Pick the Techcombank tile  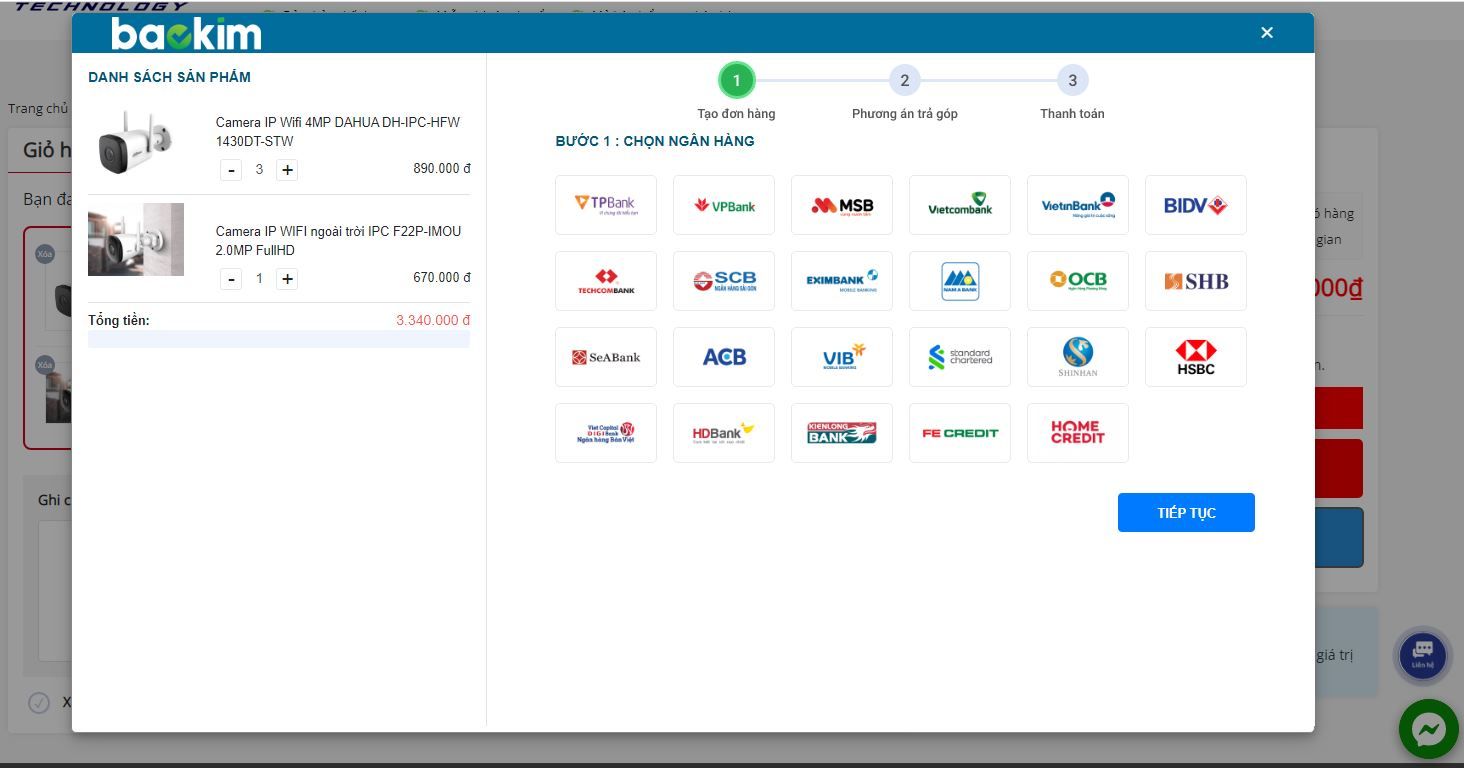pyautogui.click(x=605, y=281)
